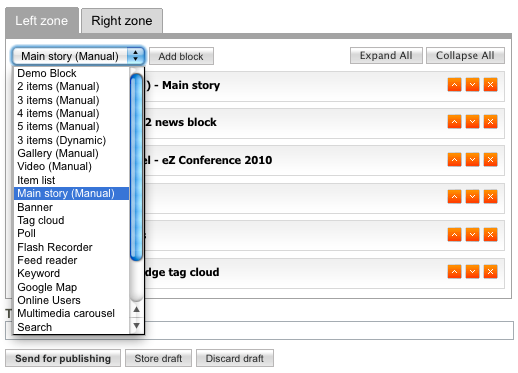Switch to the Right zone tab
The width and height of the screenshot is (518, 373).
(122, 21)
